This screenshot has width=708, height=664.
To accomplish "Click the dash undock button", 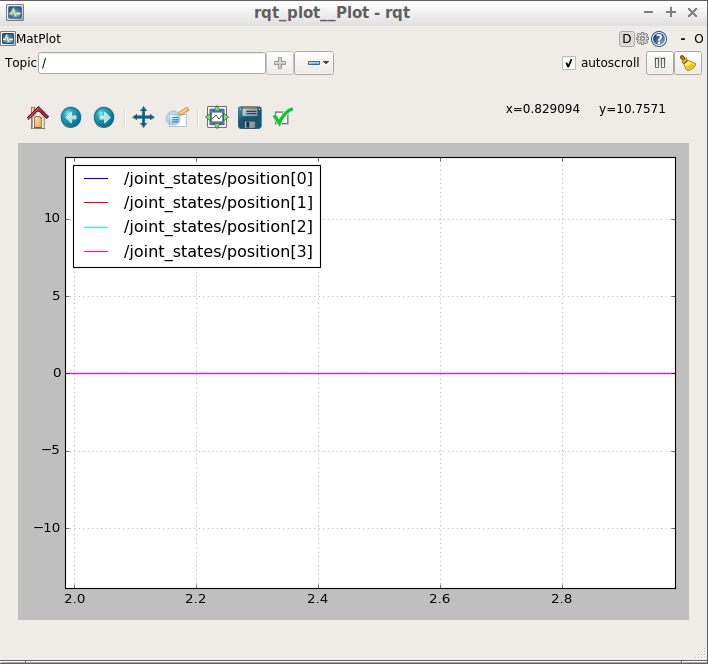I will (683, 39).
